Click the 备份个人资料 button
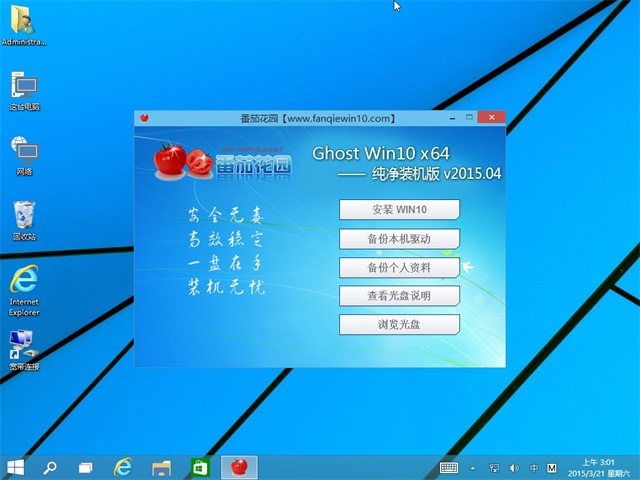The height and width of the screenshot is (480, 640). [399, 268]
